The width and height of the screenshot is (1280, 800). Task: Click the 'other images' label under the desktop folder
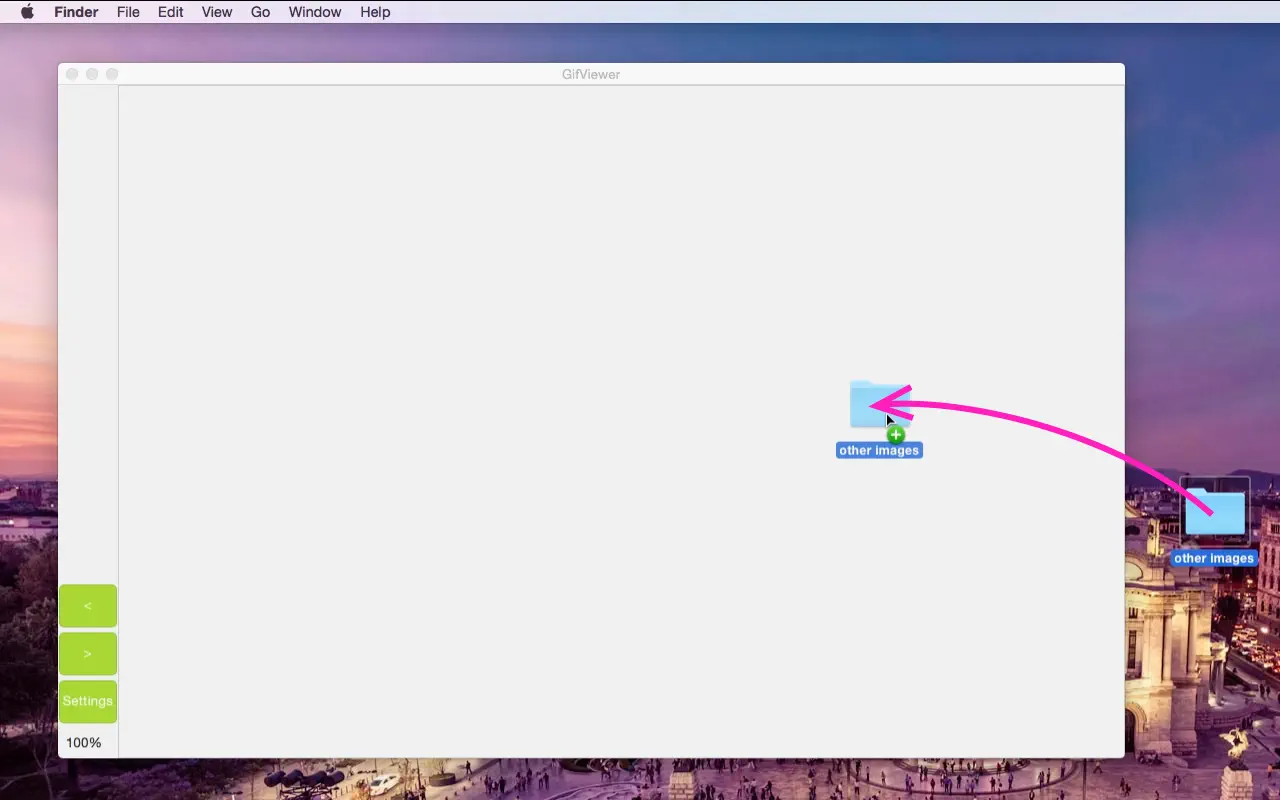point(1214,558)
